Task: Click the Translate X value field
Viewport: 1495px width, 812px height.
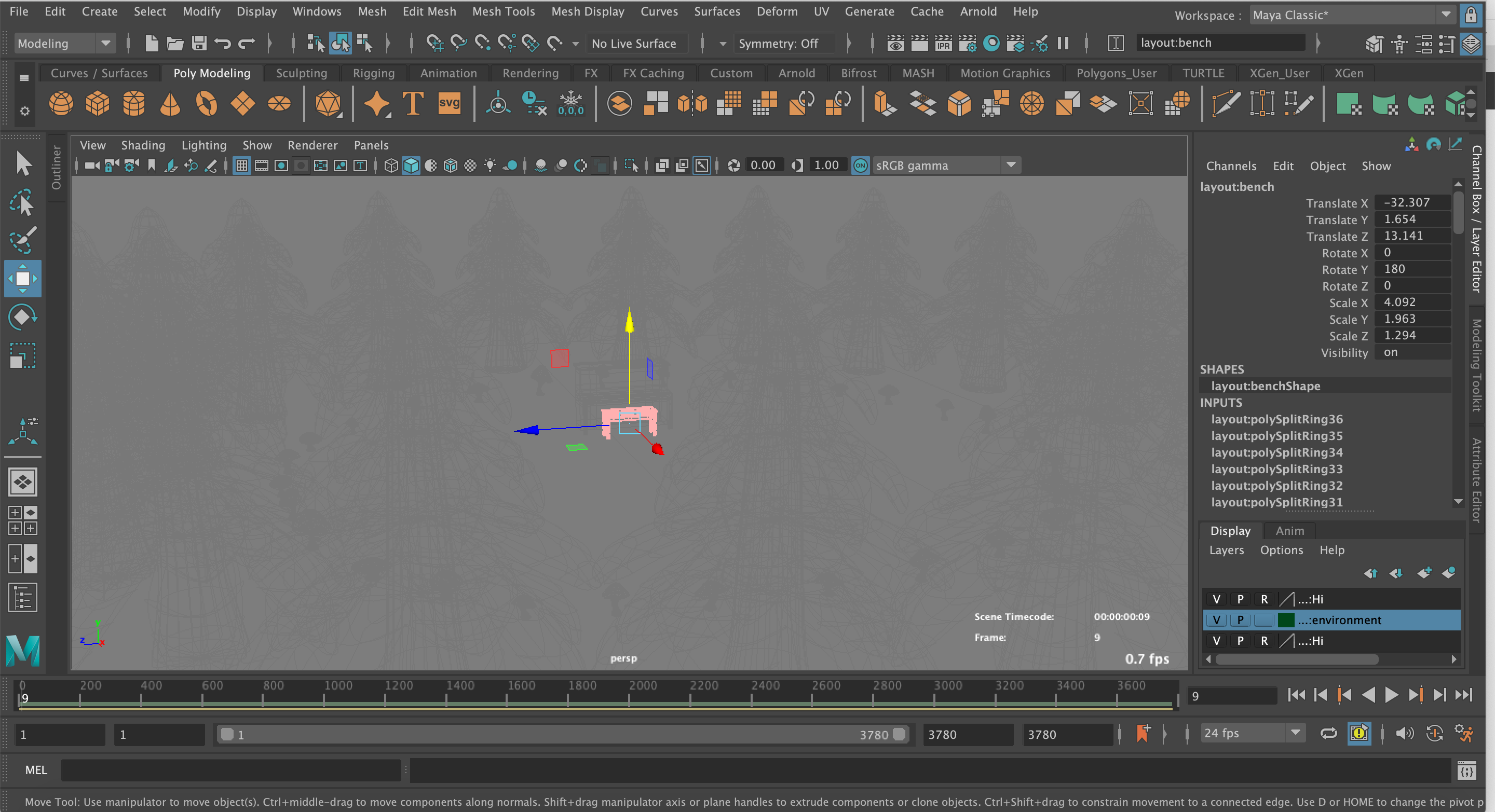Action: (x=1412, y=203)
